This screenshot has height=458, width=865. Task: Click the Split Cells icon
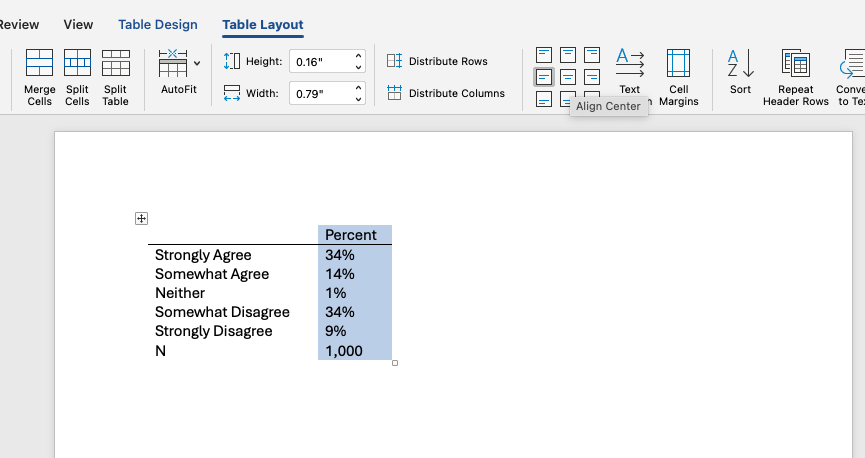click(x=77, y=64)
